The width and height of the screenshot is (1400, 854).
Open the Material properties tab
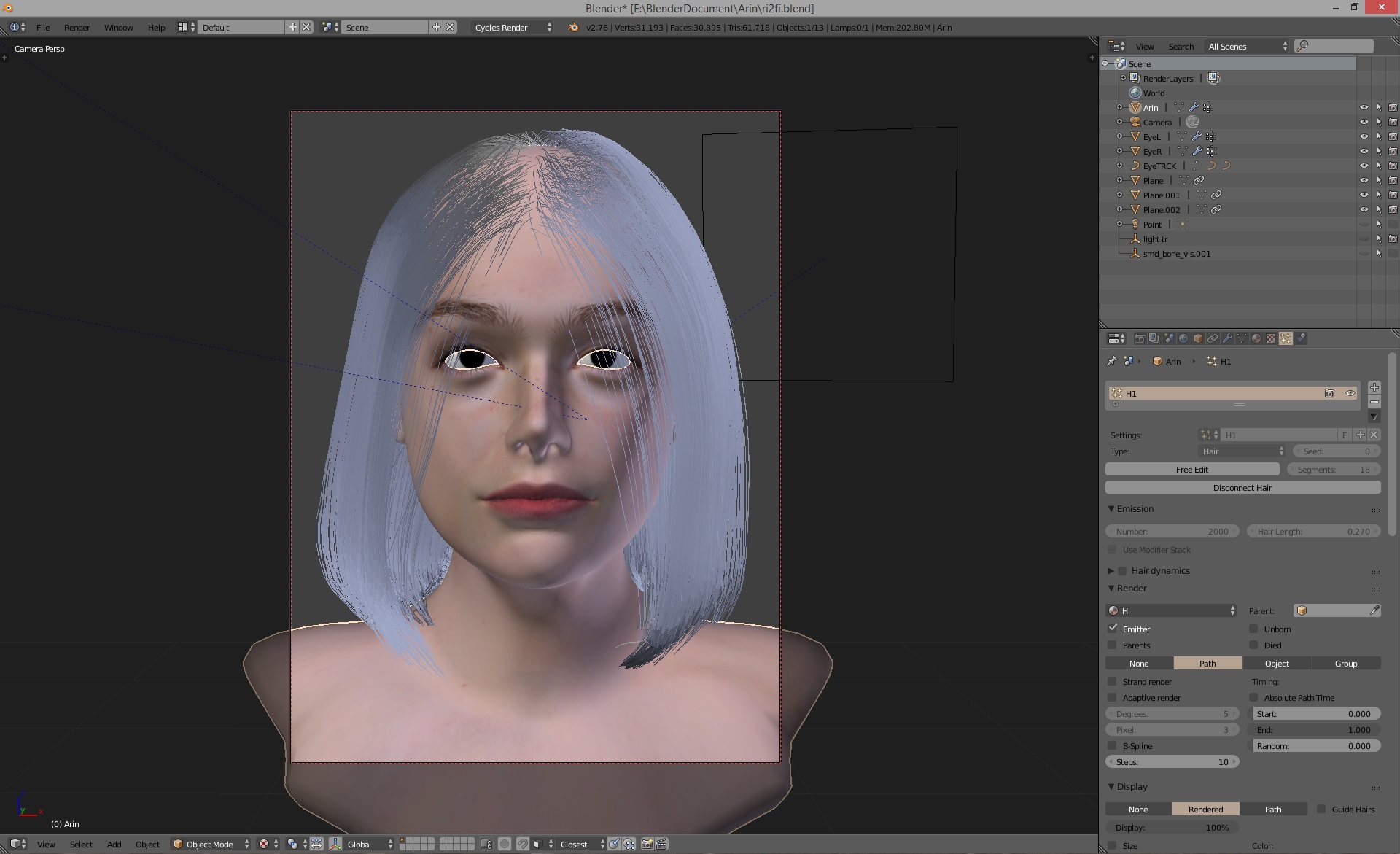pos(1256,338)
